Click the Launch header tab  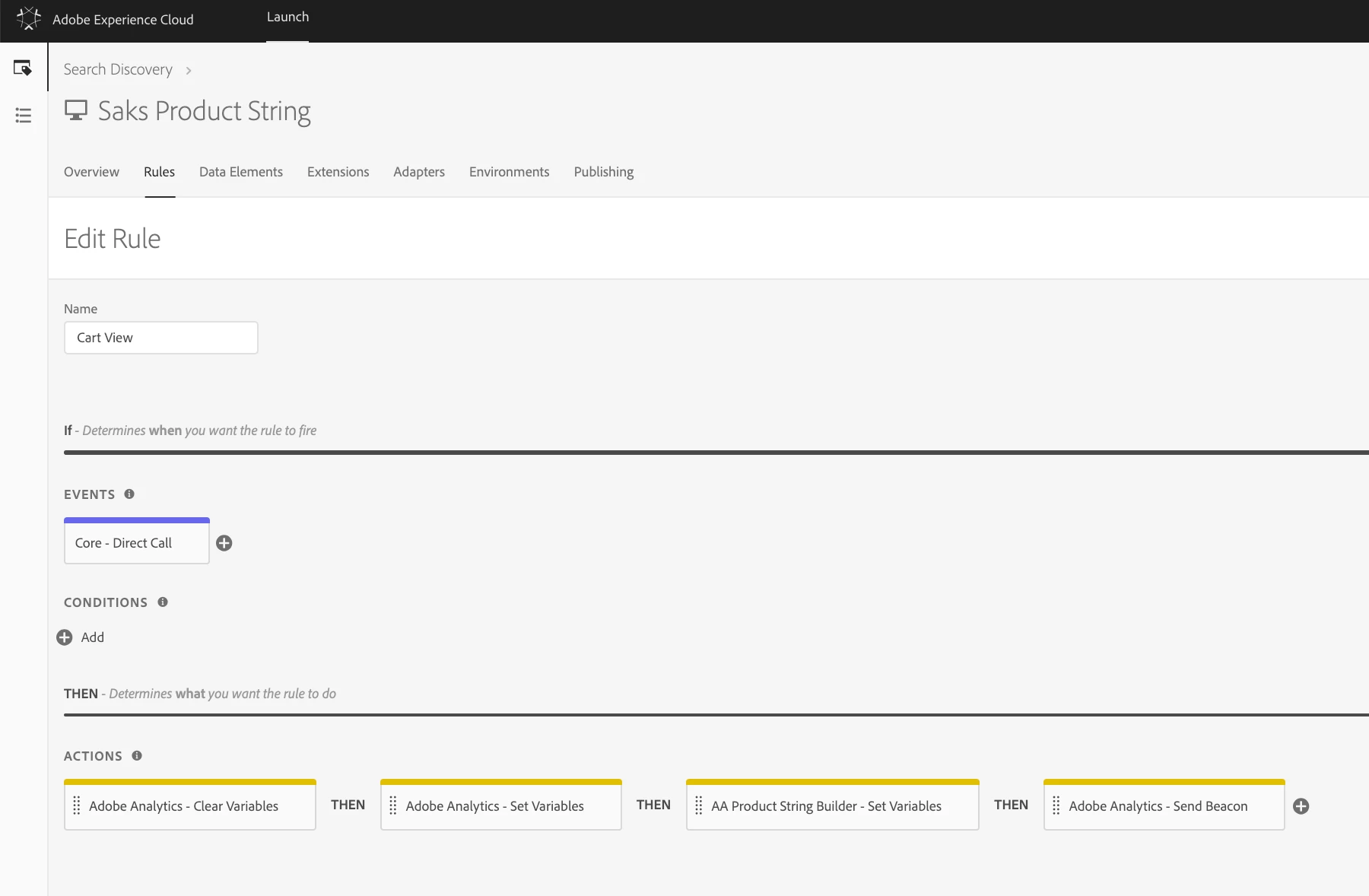click(287, 17)
